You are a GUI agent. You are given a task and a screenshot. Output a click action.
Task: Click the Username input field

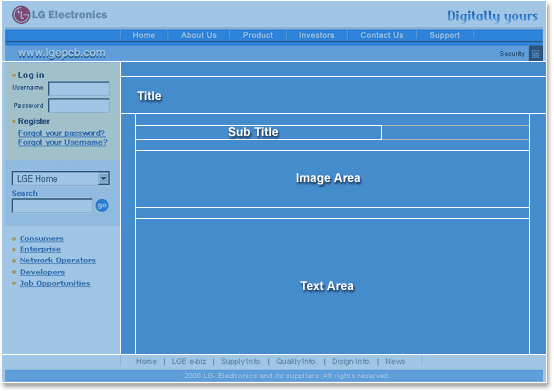point(79,89)
